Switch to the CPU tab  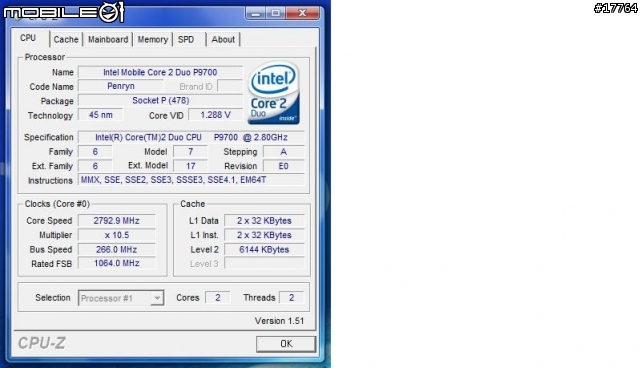pos(29,38)
